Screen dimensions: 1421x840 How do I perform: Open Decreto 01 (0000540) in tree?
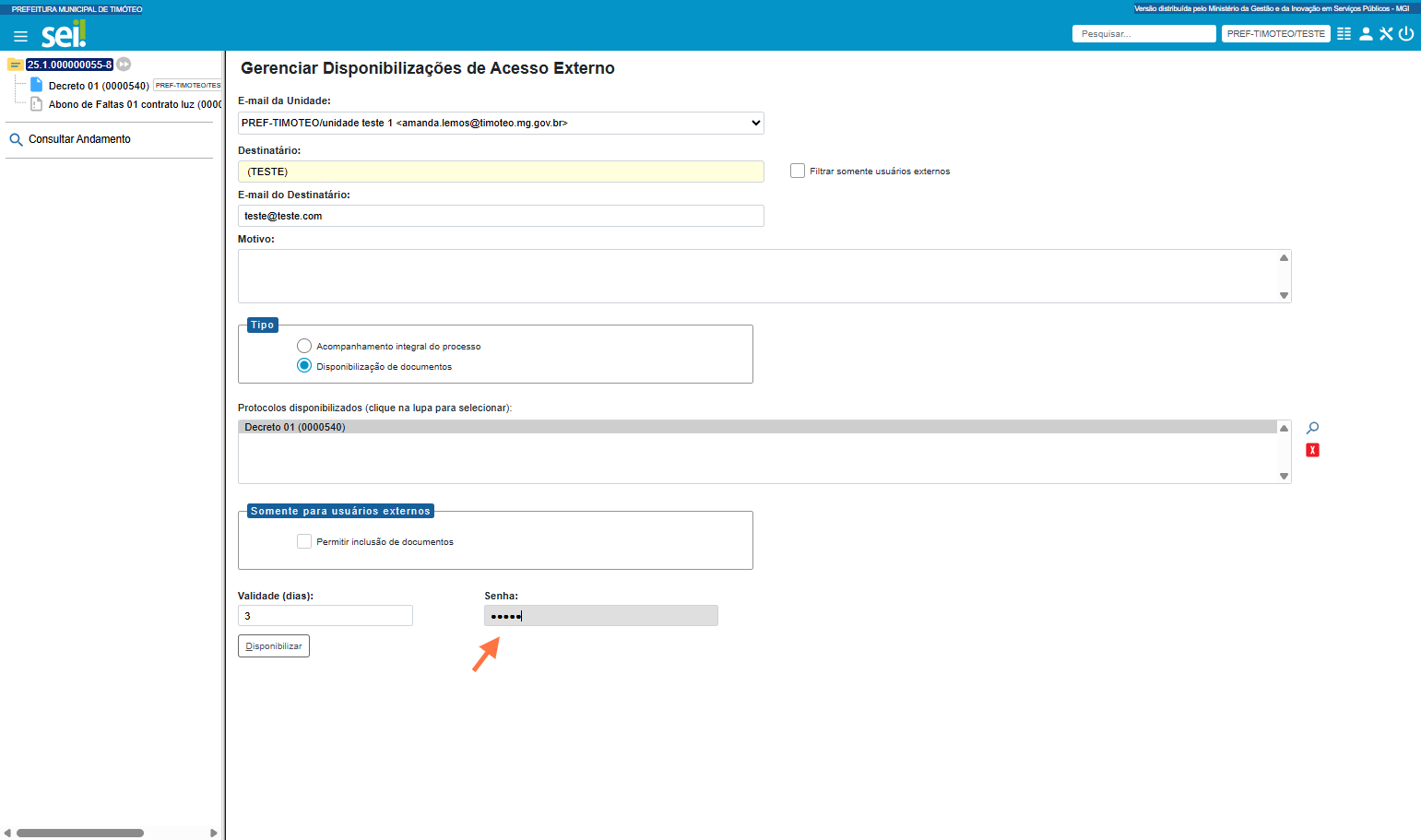(99, 86)
